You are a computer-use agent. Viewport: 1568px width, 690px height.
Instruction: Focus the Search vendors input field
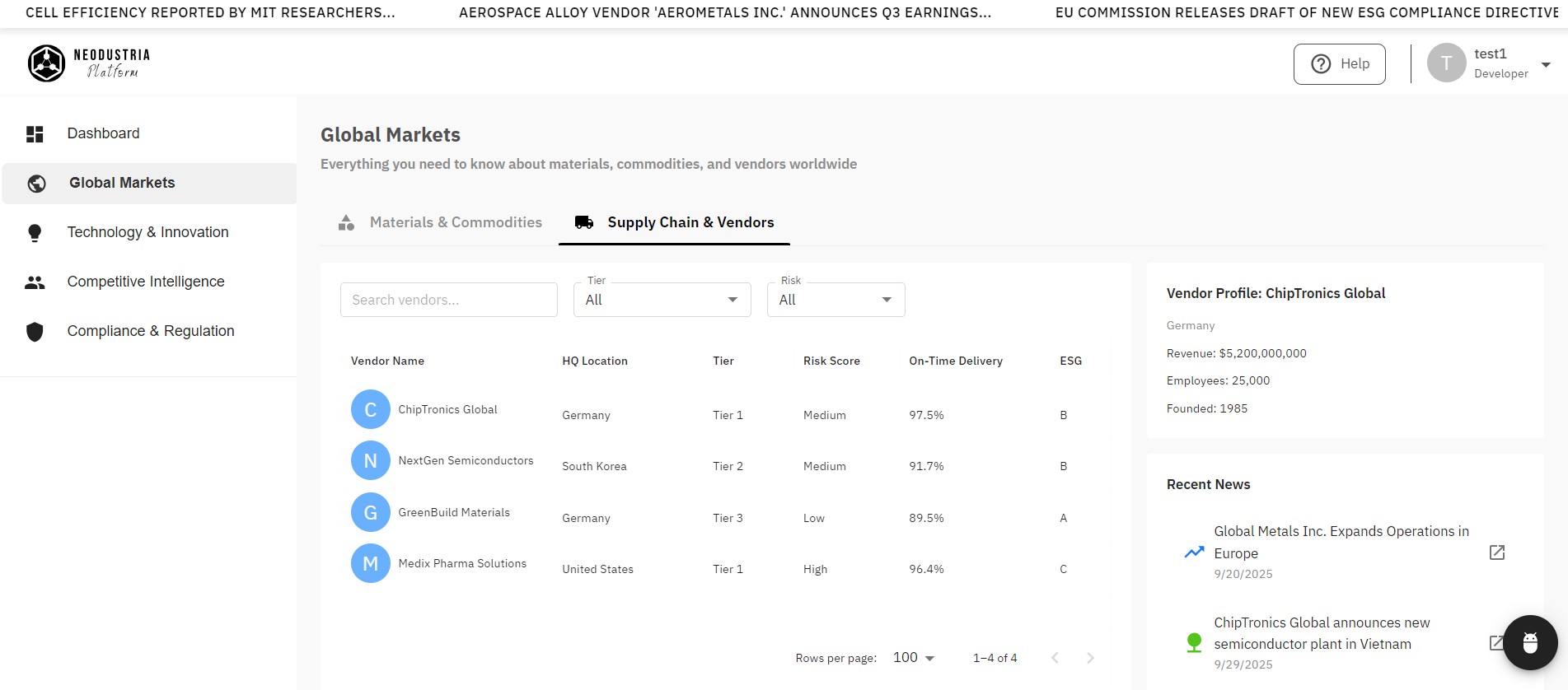(448, 300)
